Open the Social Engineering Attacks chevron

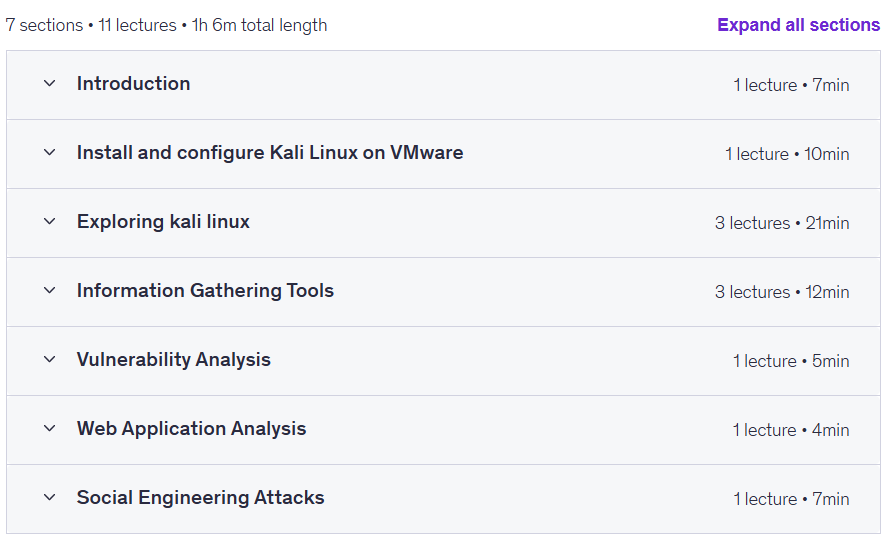(50, 498)
